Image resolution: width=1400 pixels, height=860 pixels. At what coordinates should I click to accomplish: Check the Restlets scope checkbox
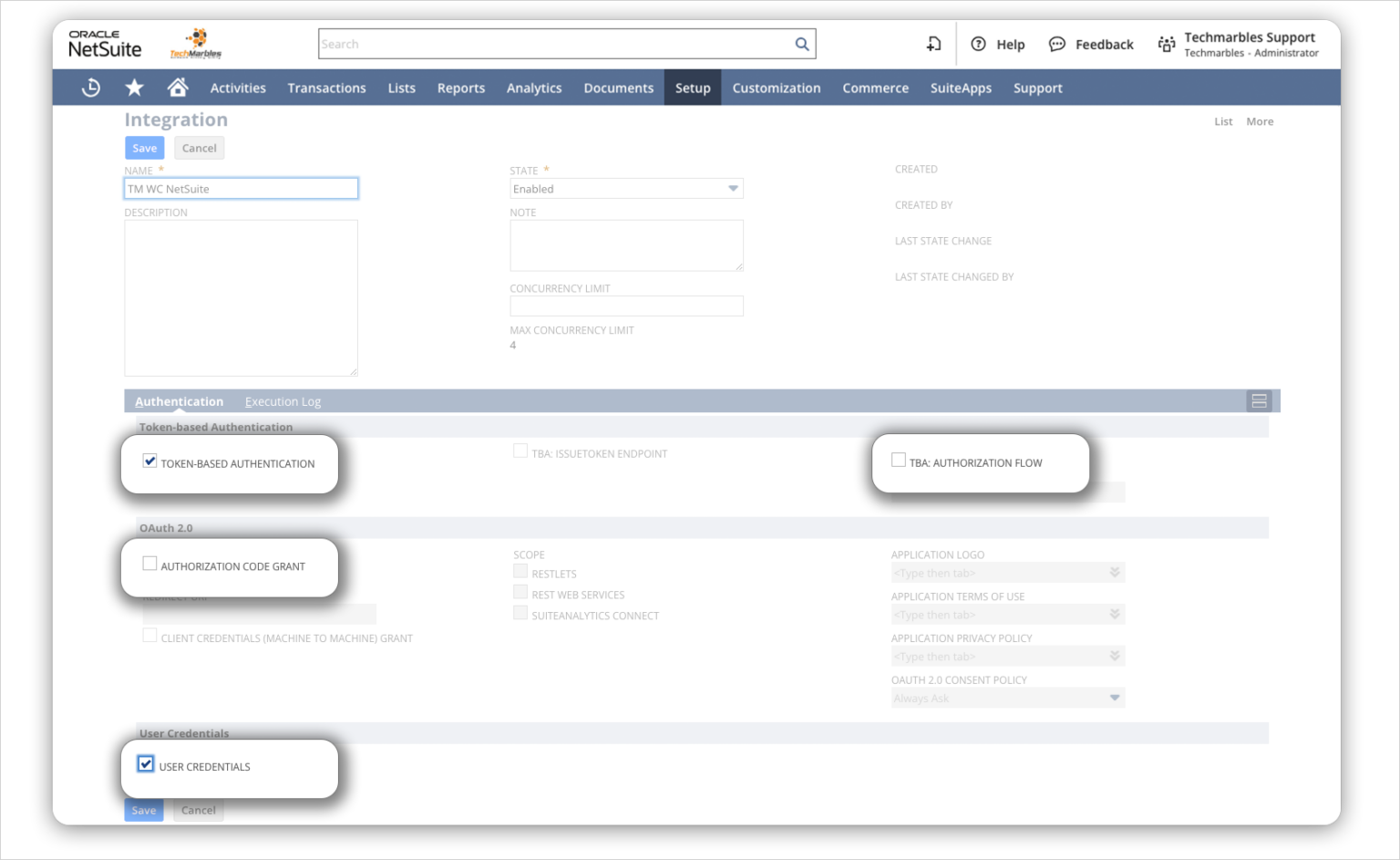point(520,572)
